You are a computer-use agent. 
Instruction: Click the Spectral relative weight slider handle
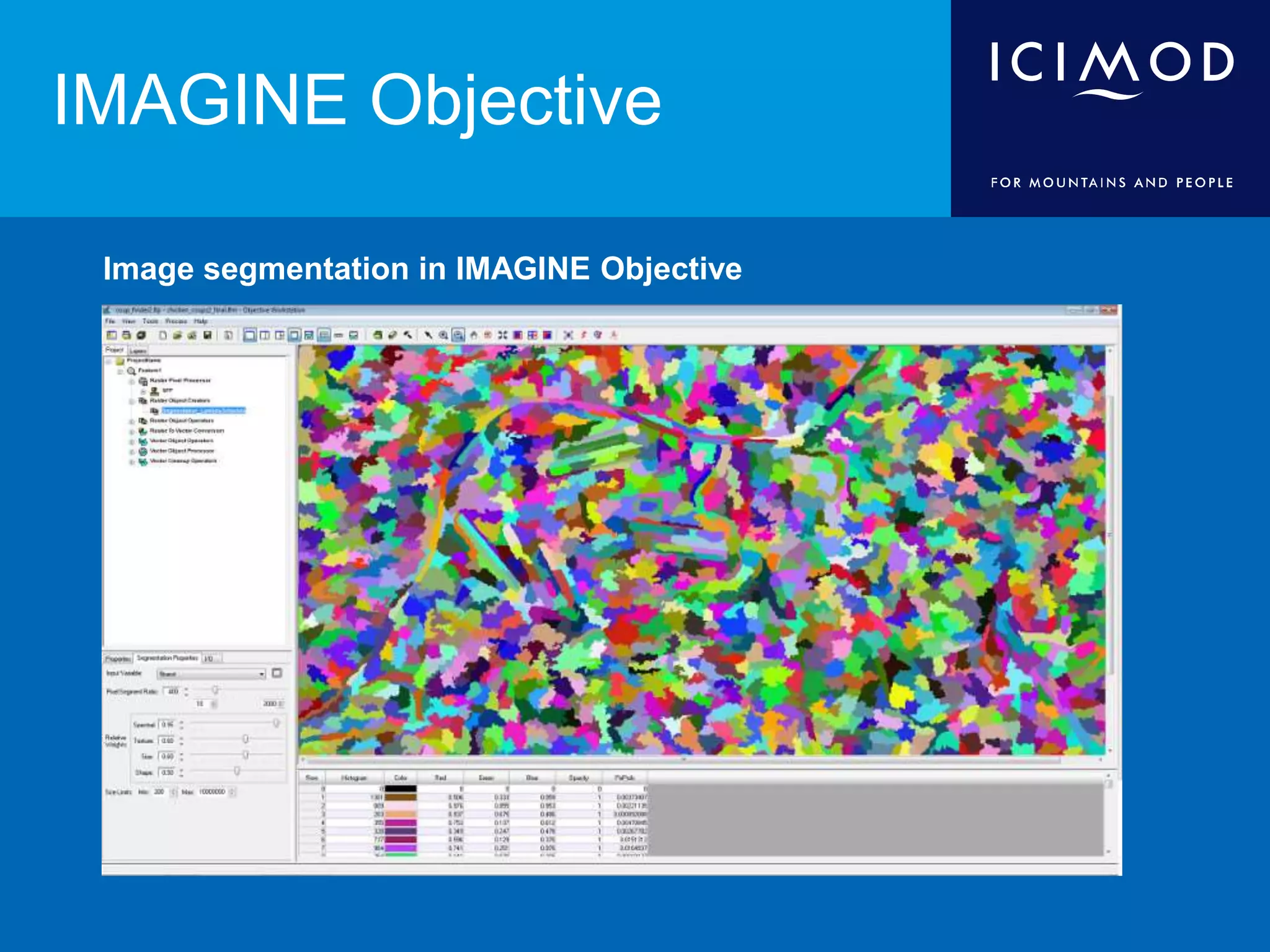276,723
